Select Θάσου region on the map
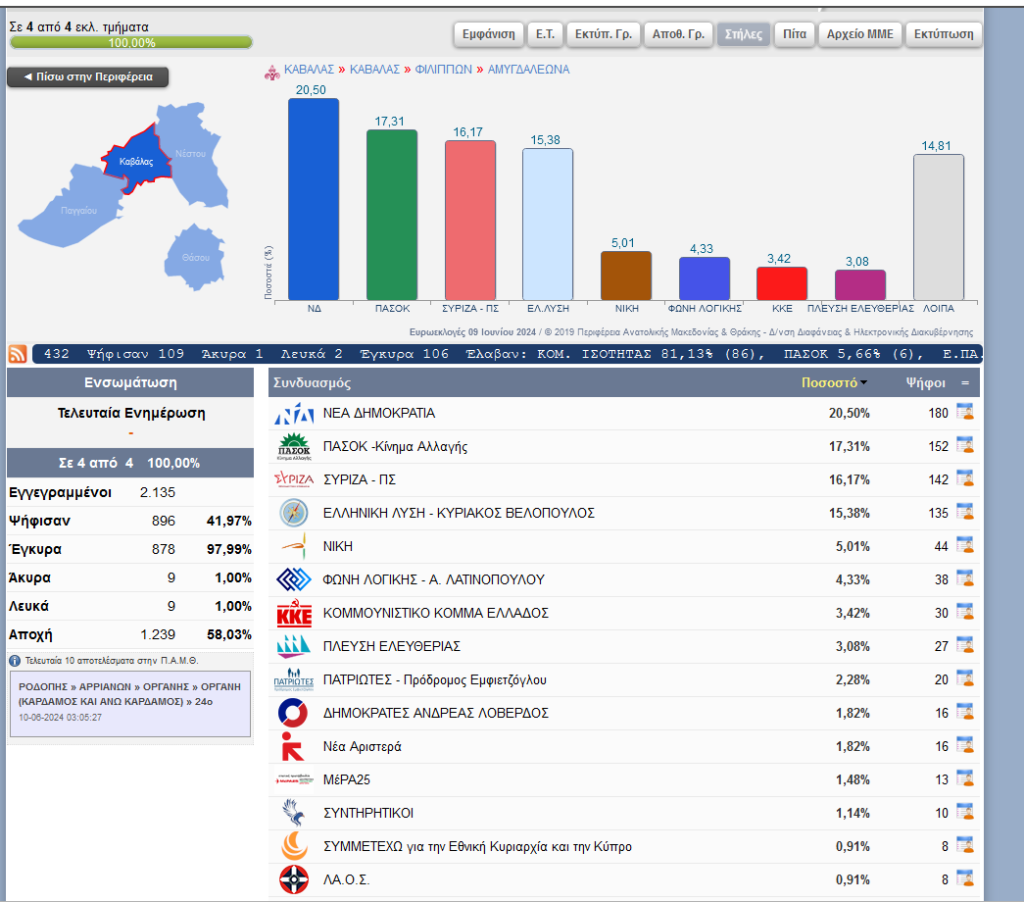1024x902 pixels. tap(194, 255)
